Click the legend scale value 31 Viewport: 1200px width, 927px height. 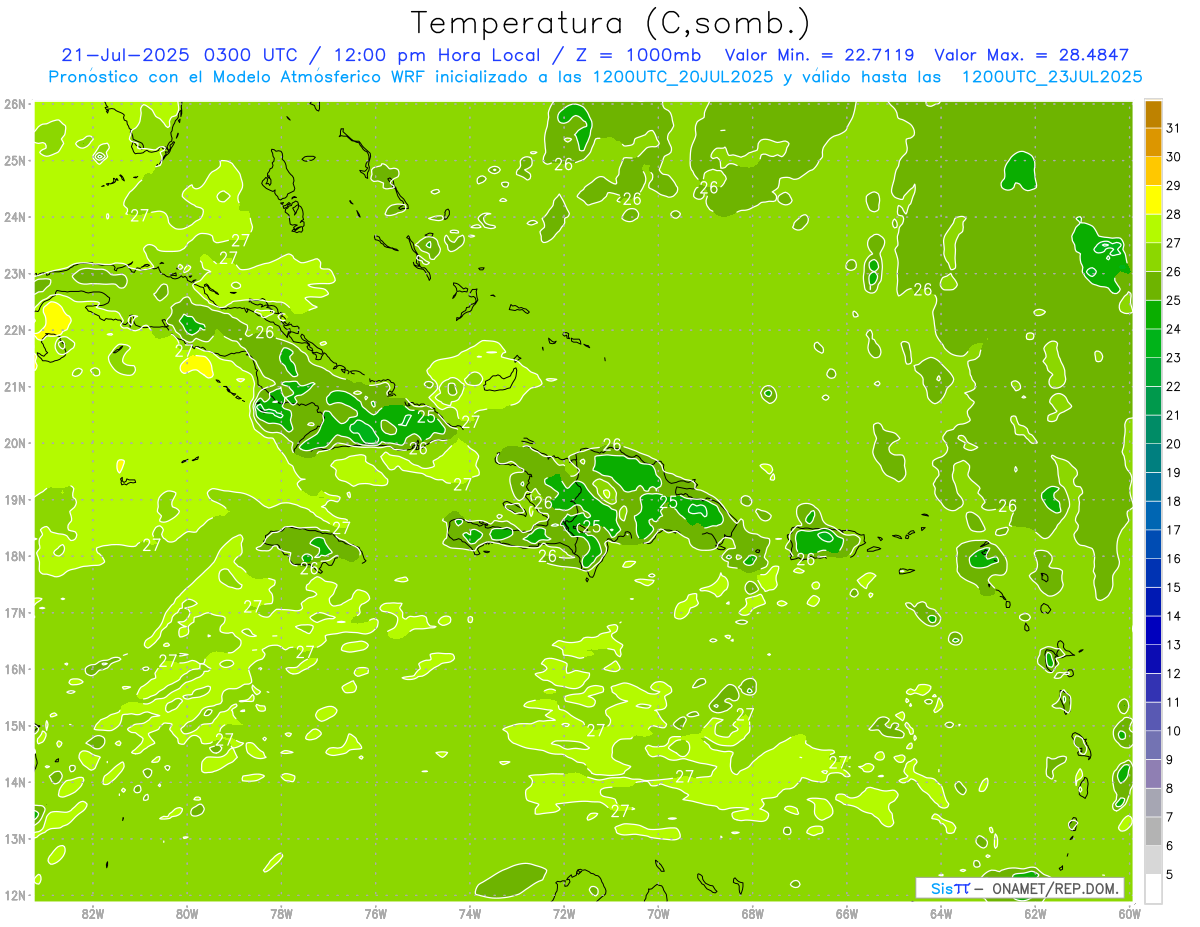point(1174,128)
